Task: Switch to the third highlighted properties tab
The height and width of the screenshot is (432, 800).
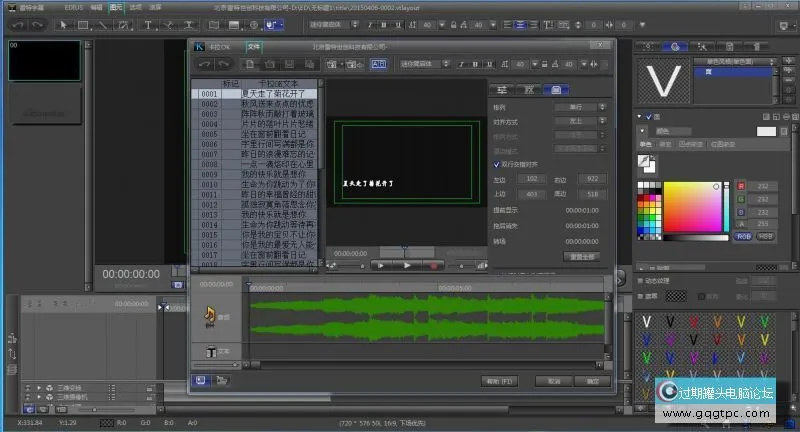Action: click(556, 90)
